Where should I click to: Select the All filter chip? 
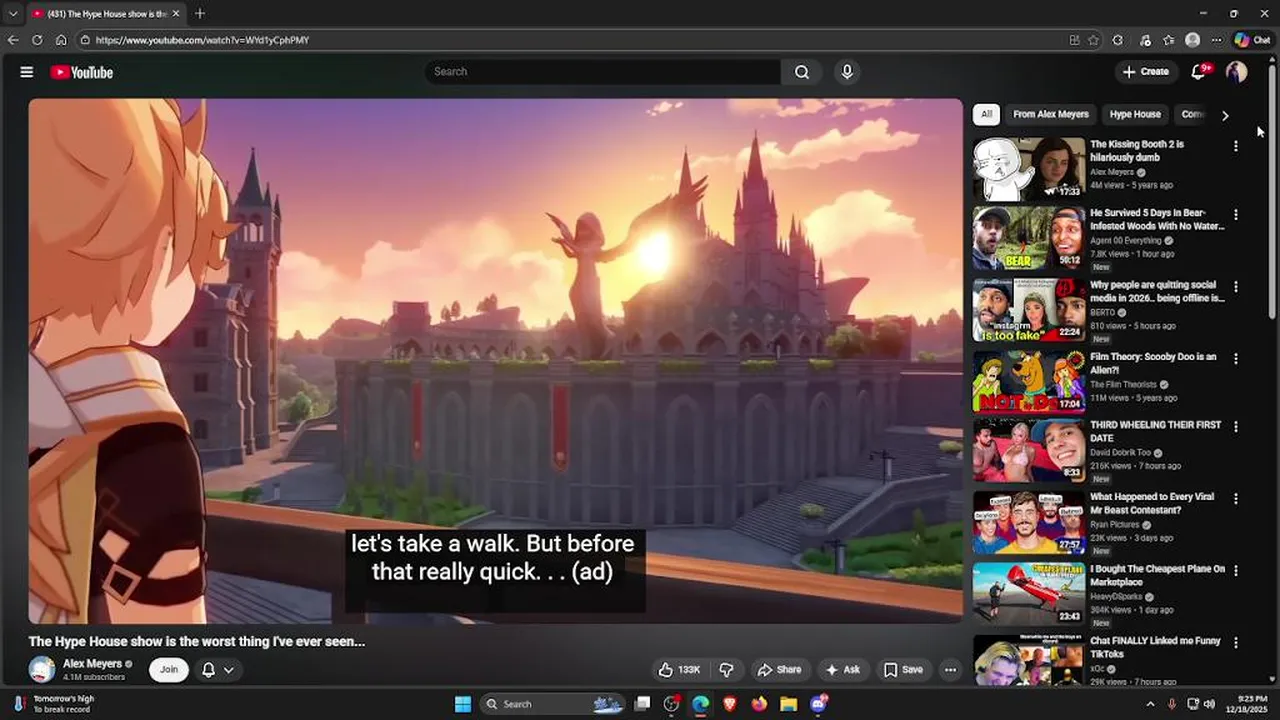[x=986, y=114]
